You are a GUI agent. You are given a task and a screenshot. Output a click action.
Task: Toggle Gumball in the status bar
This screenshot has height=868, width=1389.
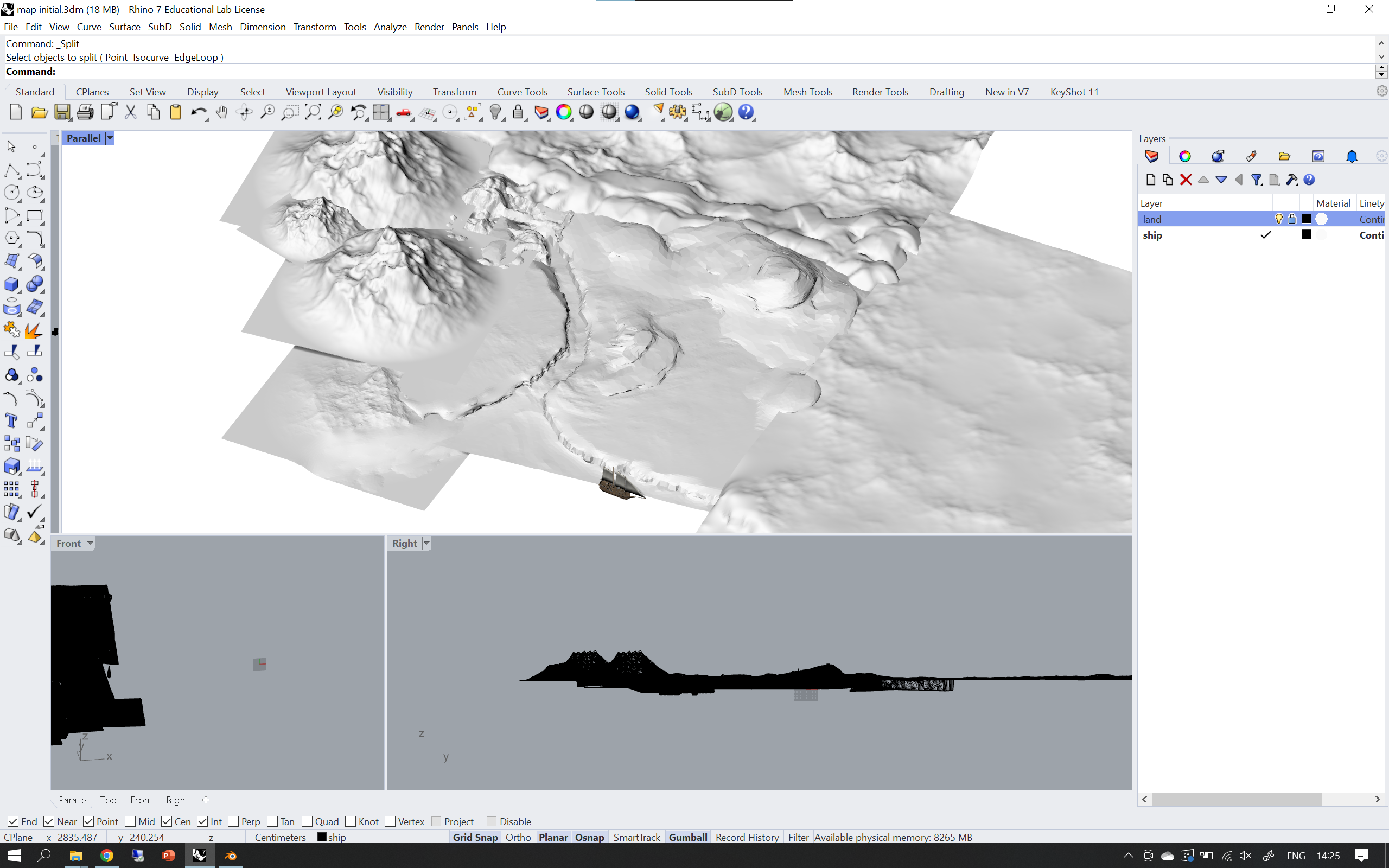click(687, 837)
